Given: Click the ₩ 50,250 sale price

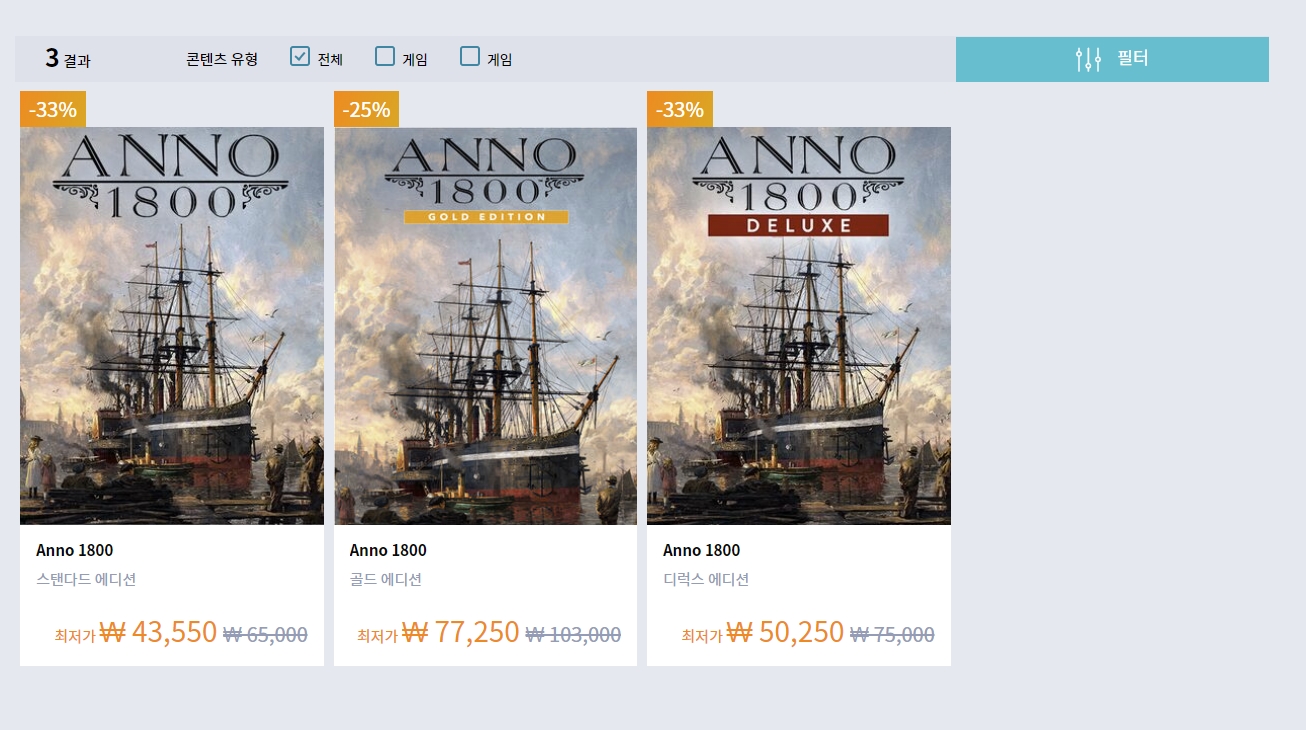Looking at the screenshot, I should pyautogui.click(x=785, y=632).
